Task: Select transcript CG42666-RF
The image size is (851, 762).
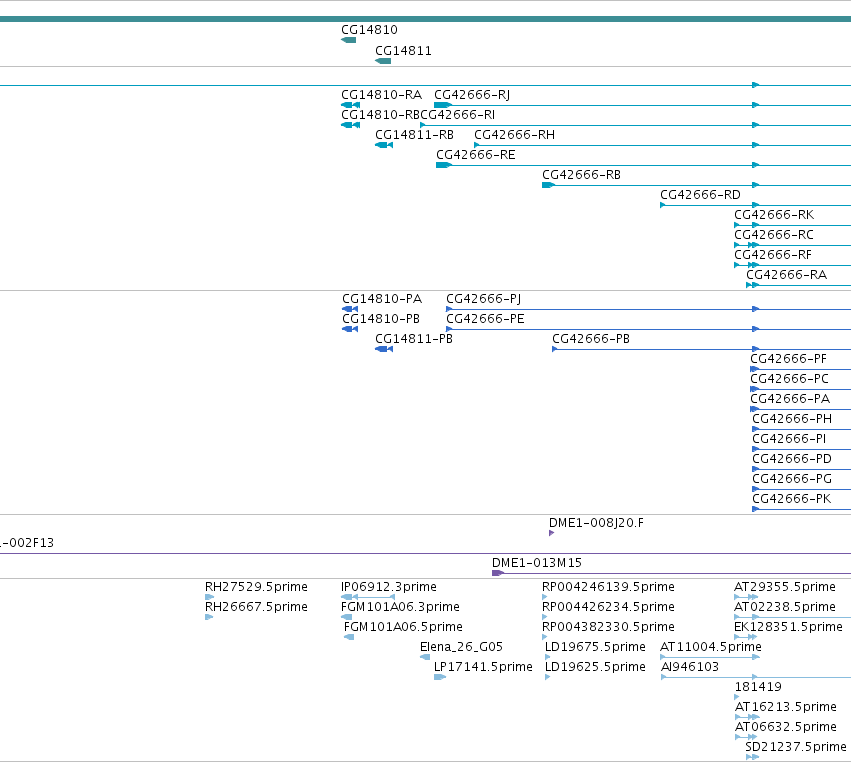Action: 773,256
